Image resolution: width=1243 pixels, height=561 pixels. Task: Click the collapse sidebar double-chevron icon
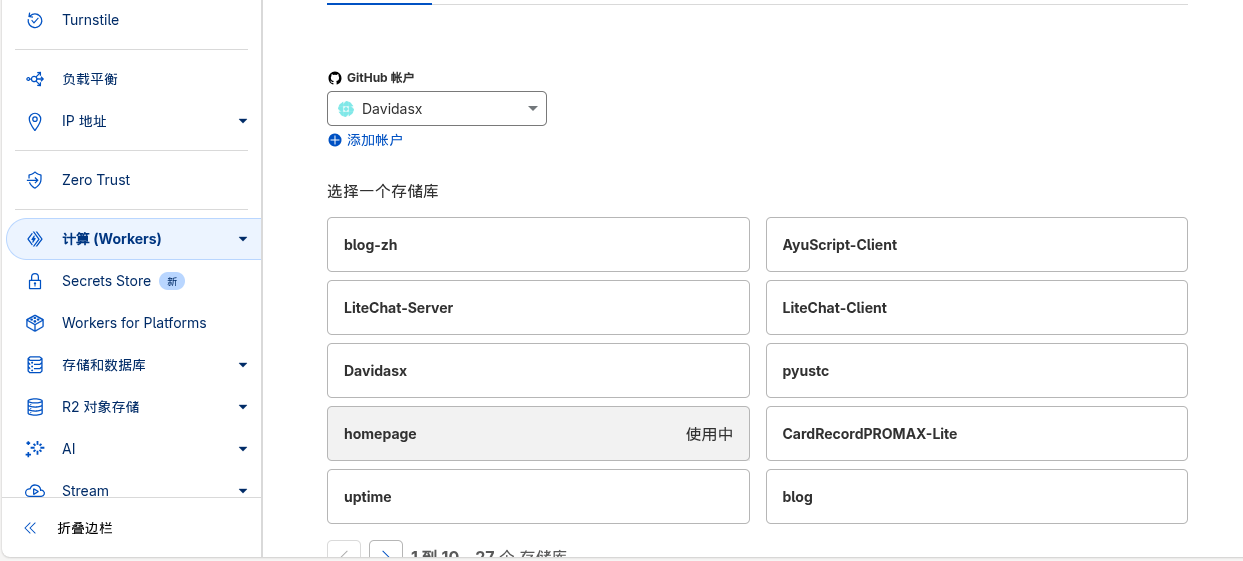pyautogui.click(x=30, y=528)
